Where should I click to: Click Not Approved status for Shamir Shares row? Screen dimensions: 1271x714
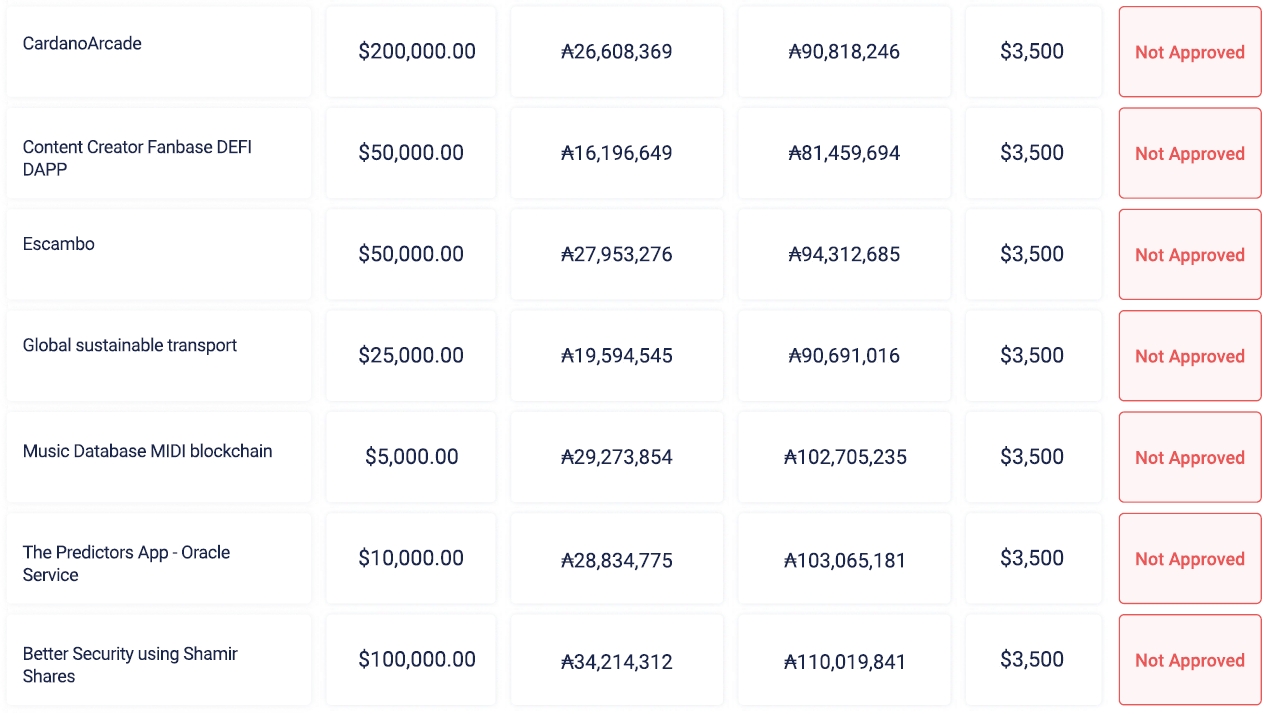click(1189, 660)
